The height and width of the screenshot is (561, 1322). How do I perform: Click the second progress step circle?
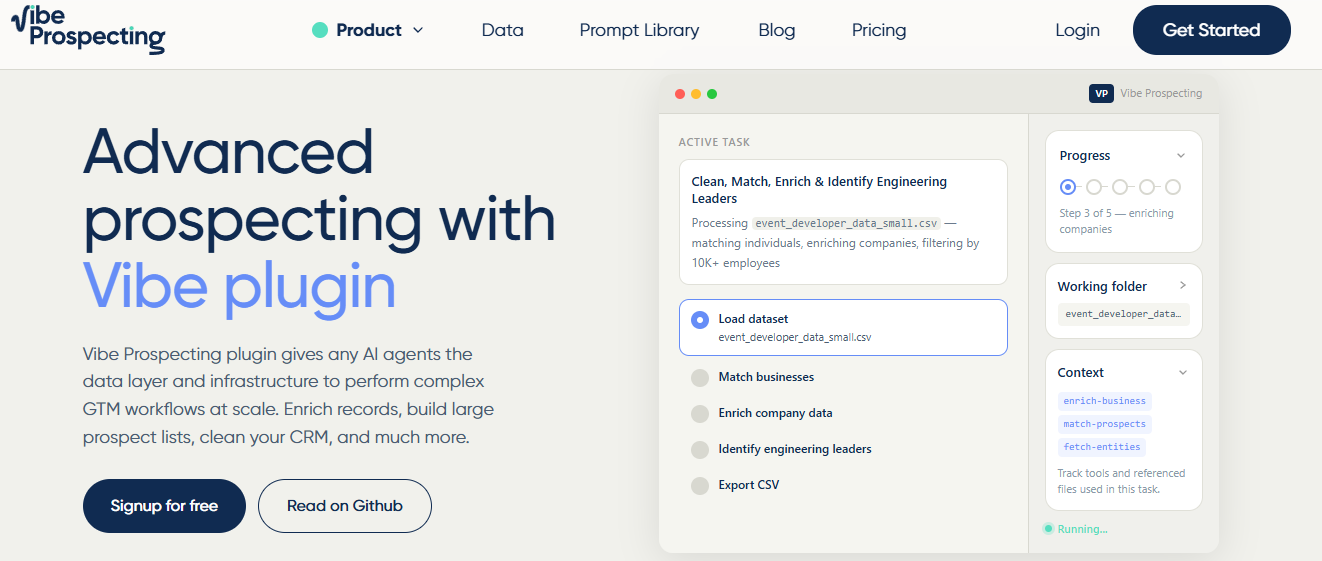[x=1094, y=187]
